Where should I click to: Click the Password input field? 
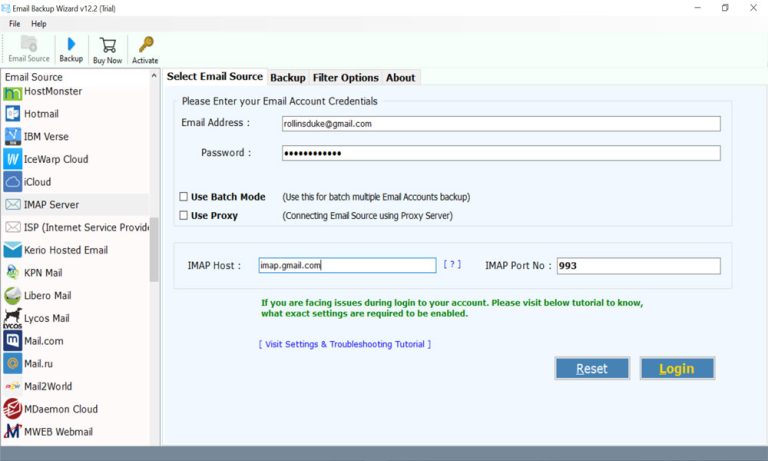(x=501, y=153)
